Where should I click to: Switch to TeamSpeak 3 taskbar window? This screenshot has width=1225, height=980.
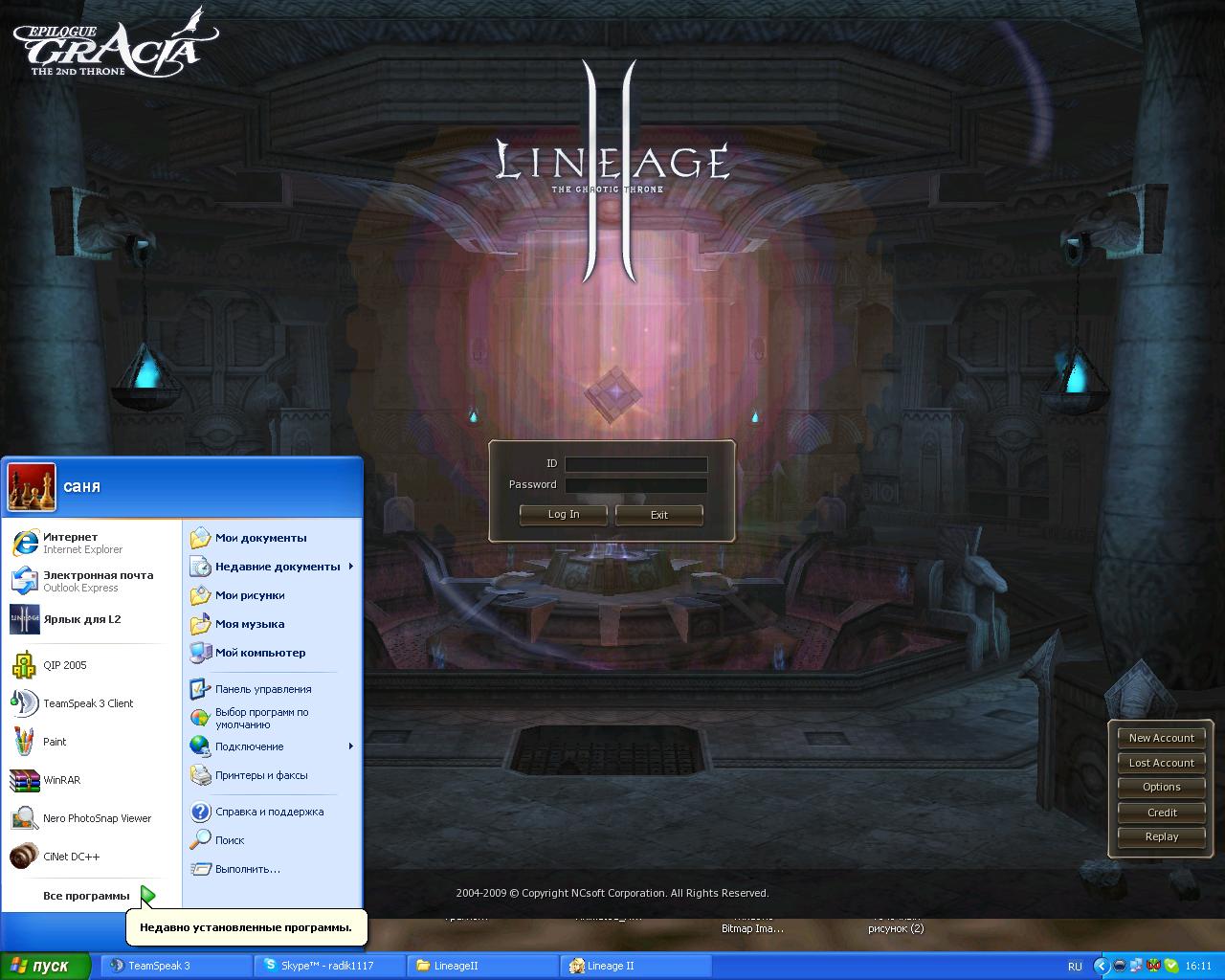pos(176,967)
